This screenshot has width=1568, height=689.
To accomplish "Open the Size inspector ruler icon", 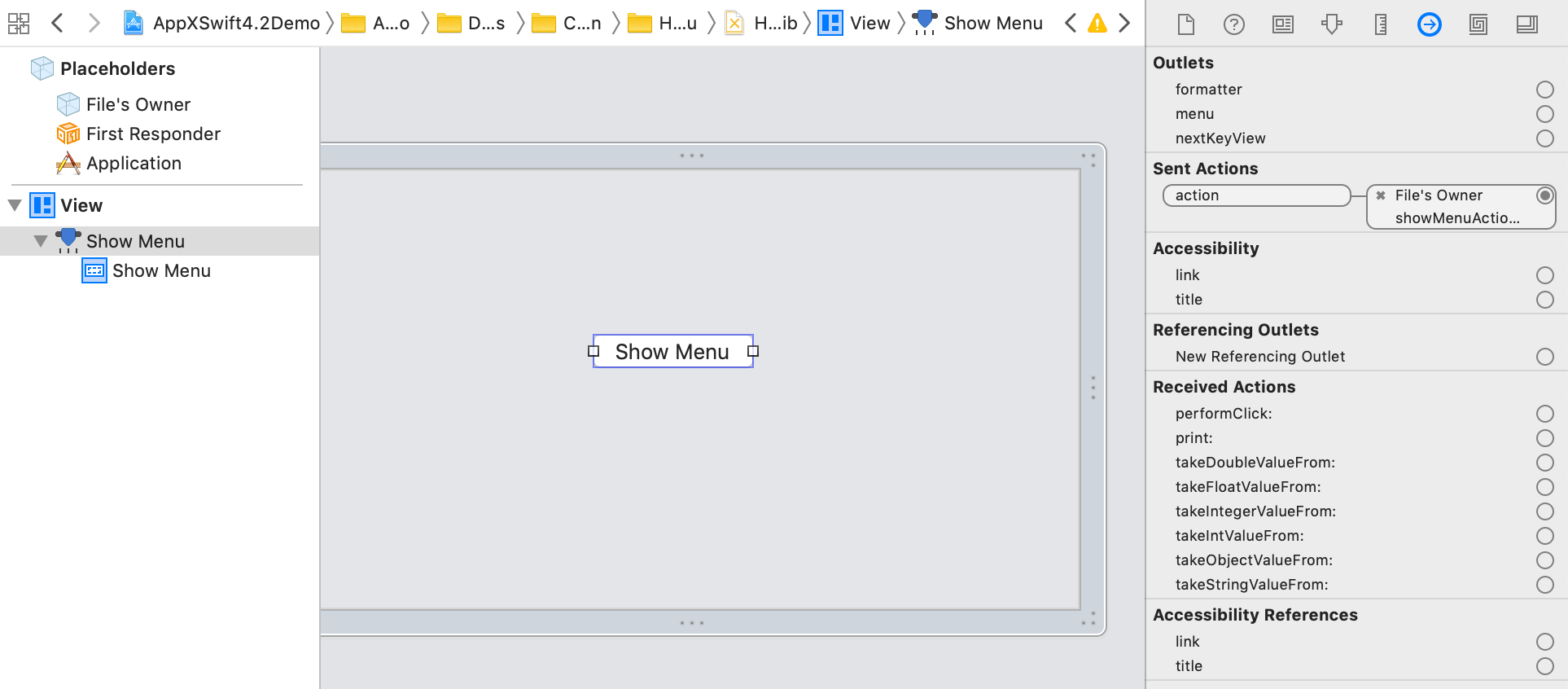I will 1381,24.
